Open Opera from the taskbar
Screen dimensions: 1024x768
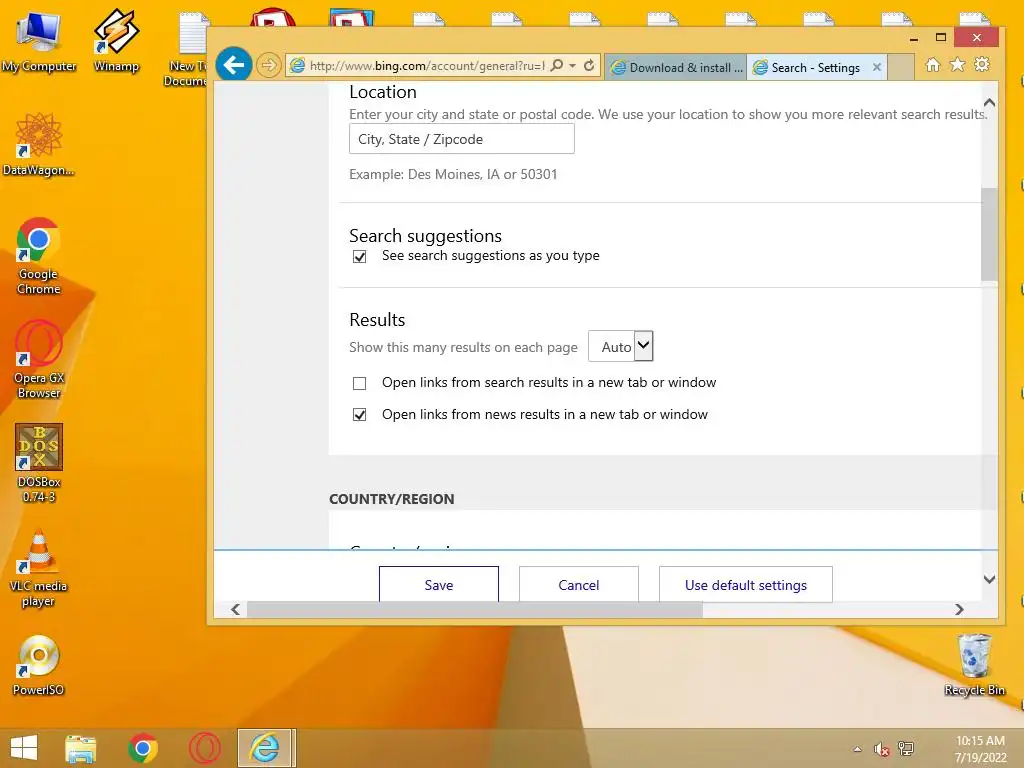[204, 748]
